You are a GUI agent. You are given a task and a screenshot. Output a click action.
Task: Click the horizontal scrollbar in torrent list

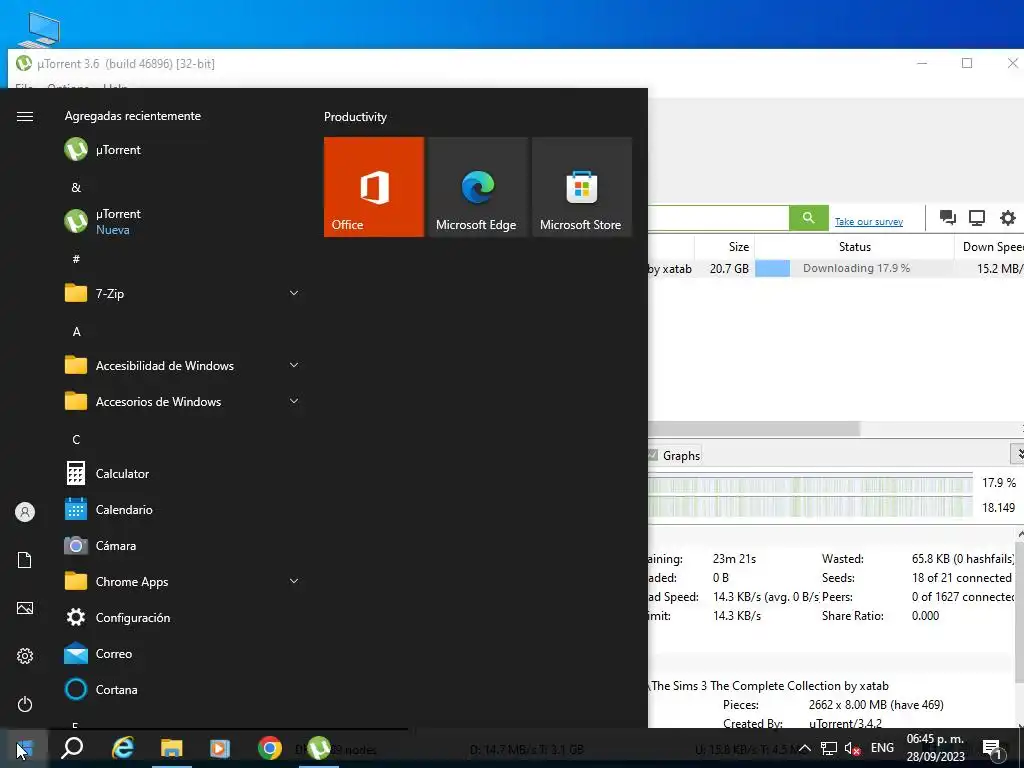[754, 428]
